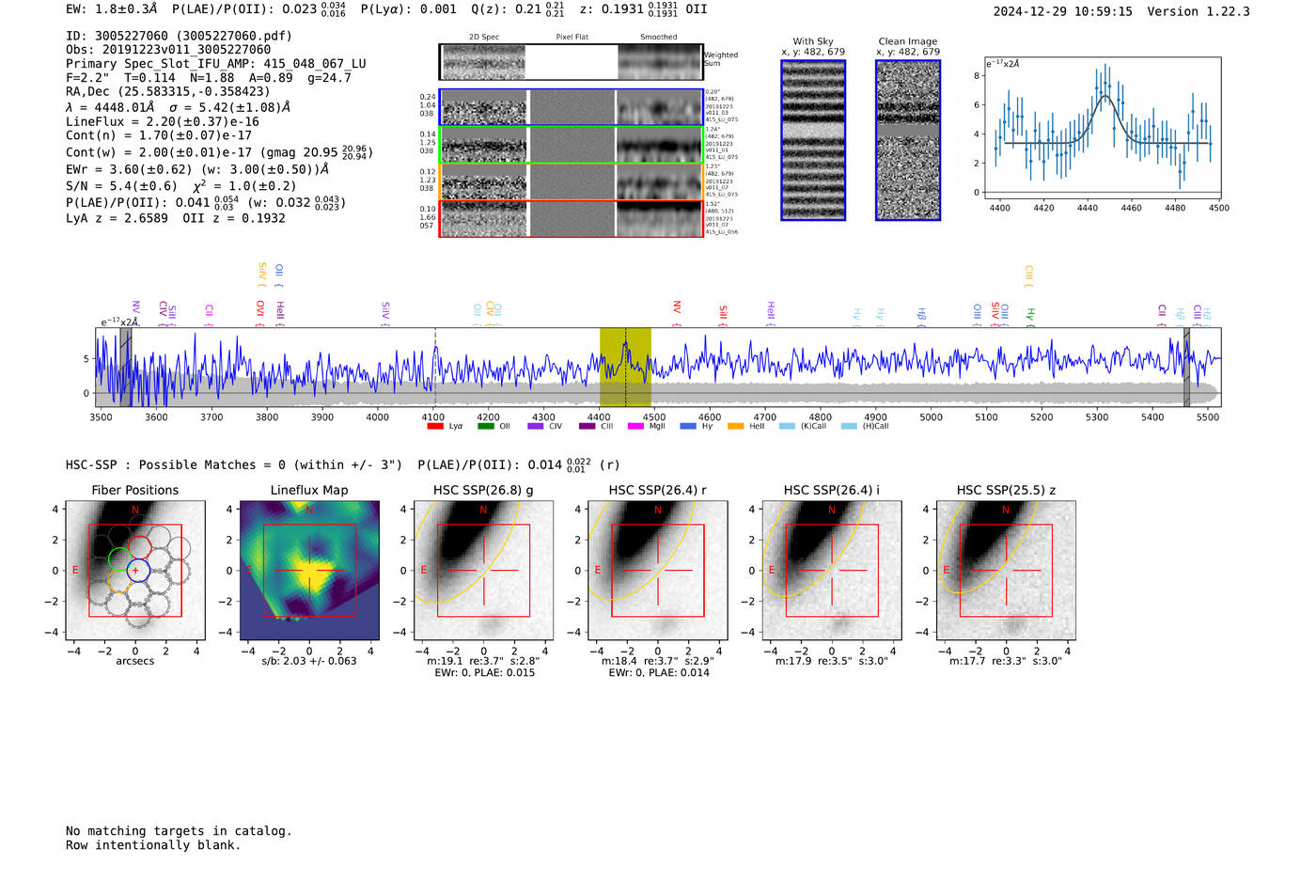Click the yellow highlighted region in the spectrum
This screenshot has width=1316, height=896.
pos(625,367)
